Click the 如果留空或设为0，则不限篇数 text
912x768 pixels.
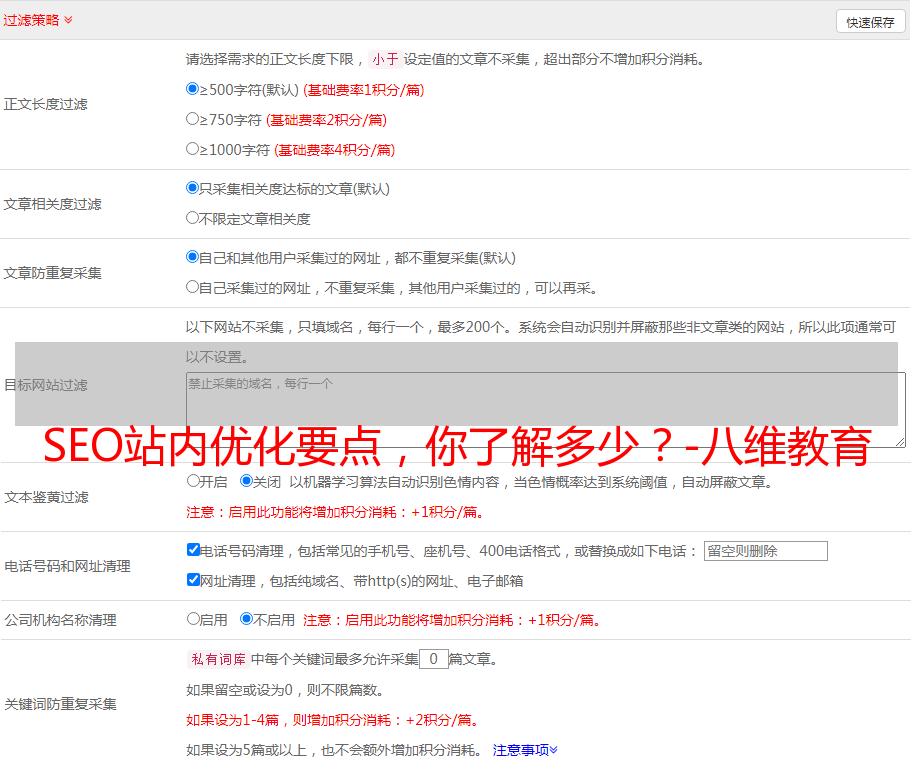[285, 691]
